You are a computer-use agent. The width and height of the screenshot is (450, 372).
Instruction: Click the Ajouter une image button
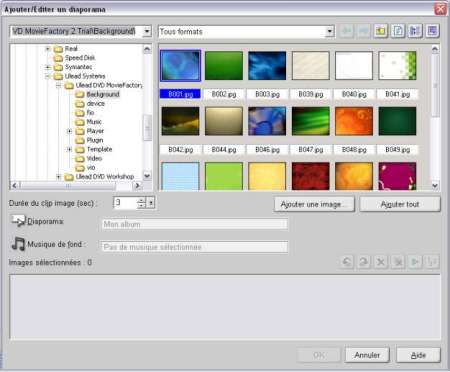[x=314, y=204]
